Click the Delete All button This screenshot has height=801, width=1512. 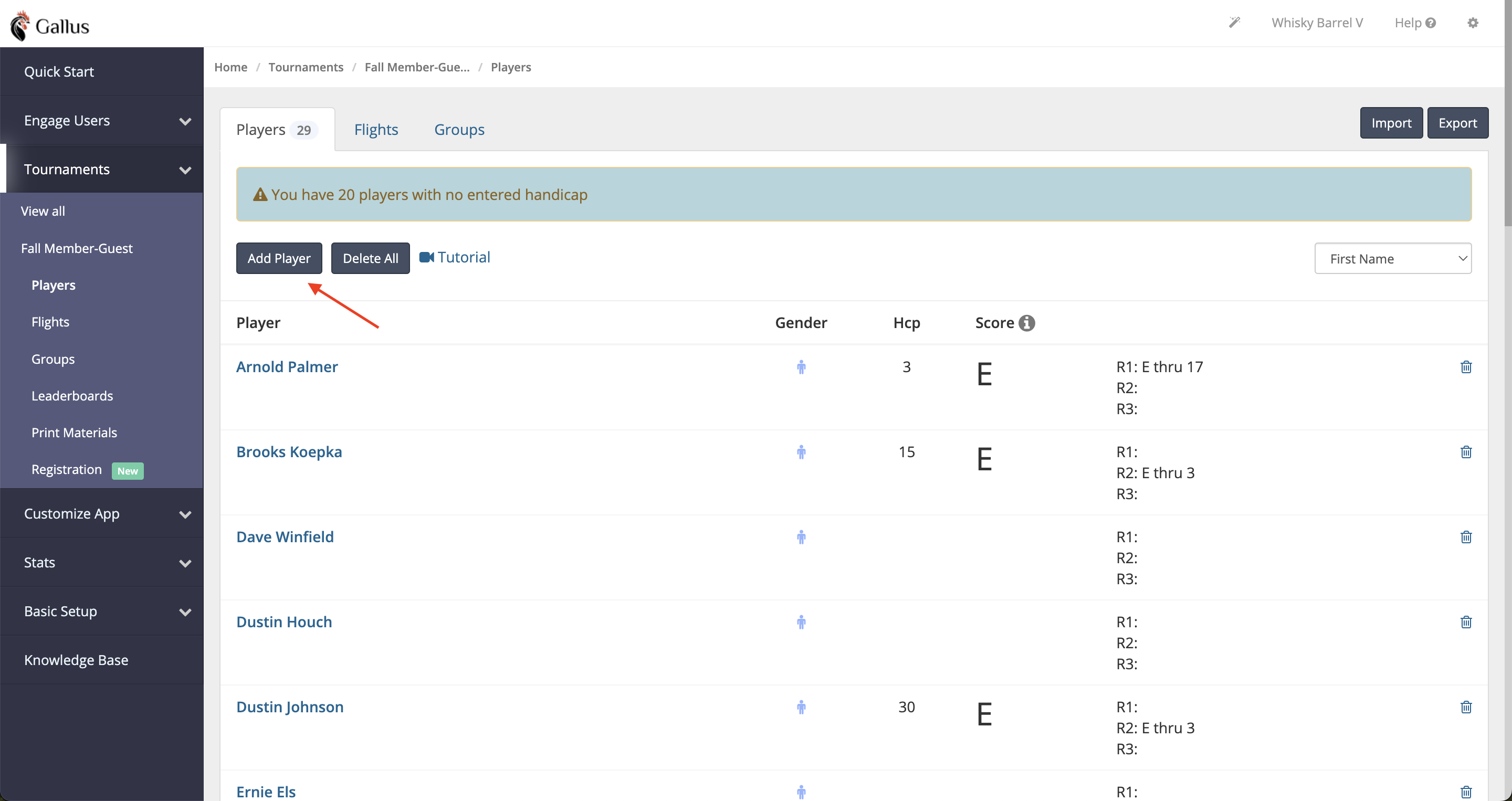pos(370,258)
